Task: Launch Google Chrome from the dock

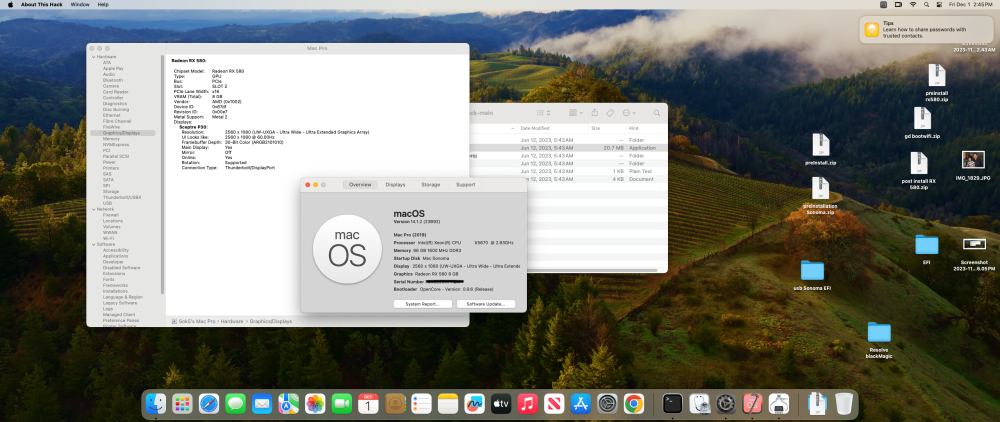Action: click(x=634, y=404)
